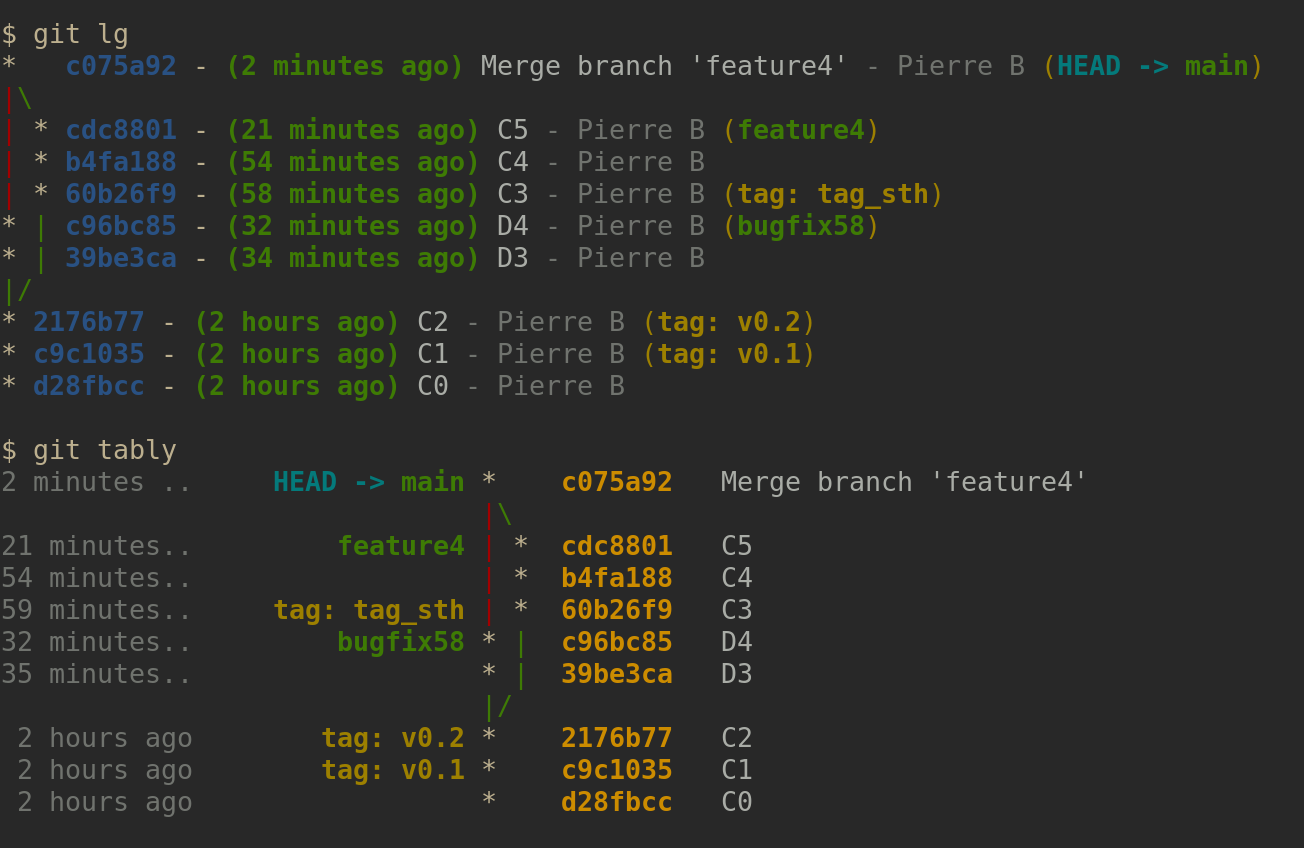Select blue hash cdc8801 in git lg output
The image size is (1304, 848).
point(121,131)
